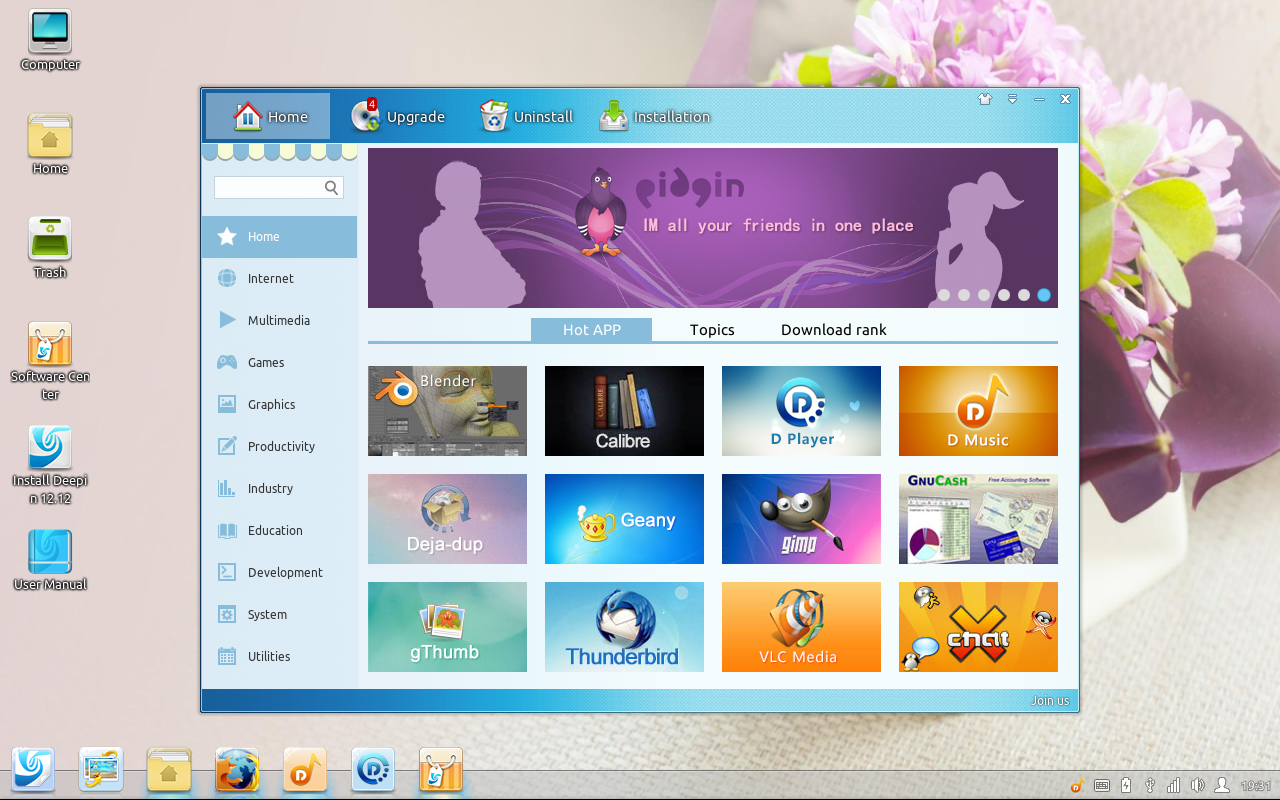Open the Thunderbird app tile
1280x800 pixels.
coord(624,627)
